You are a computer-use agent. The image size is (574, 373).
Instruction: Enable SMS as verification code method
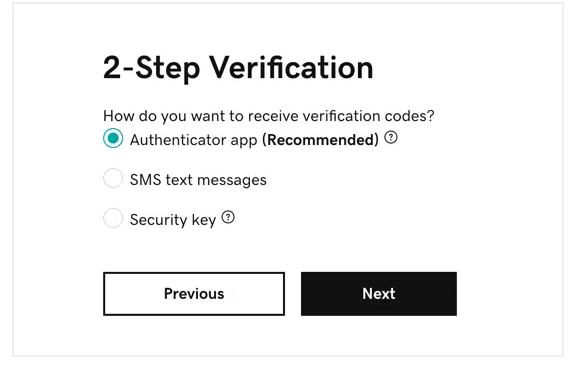click(x=113, y=178)
